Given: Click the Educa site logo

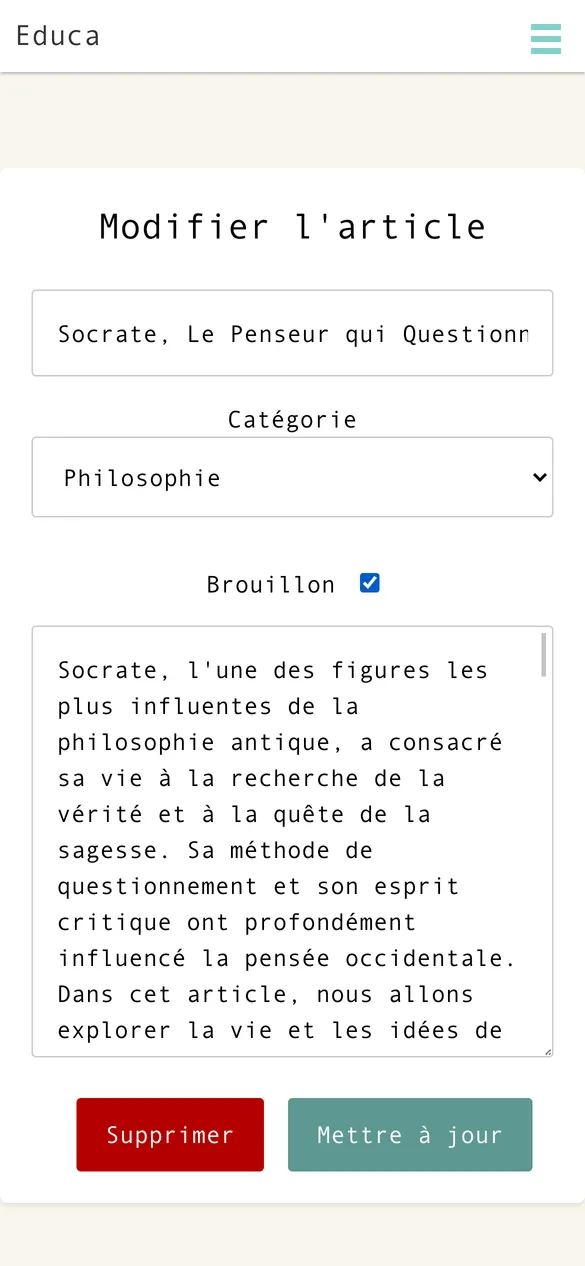Looking at the screenshot, I should pyautogui.click(x=57, y=36).
